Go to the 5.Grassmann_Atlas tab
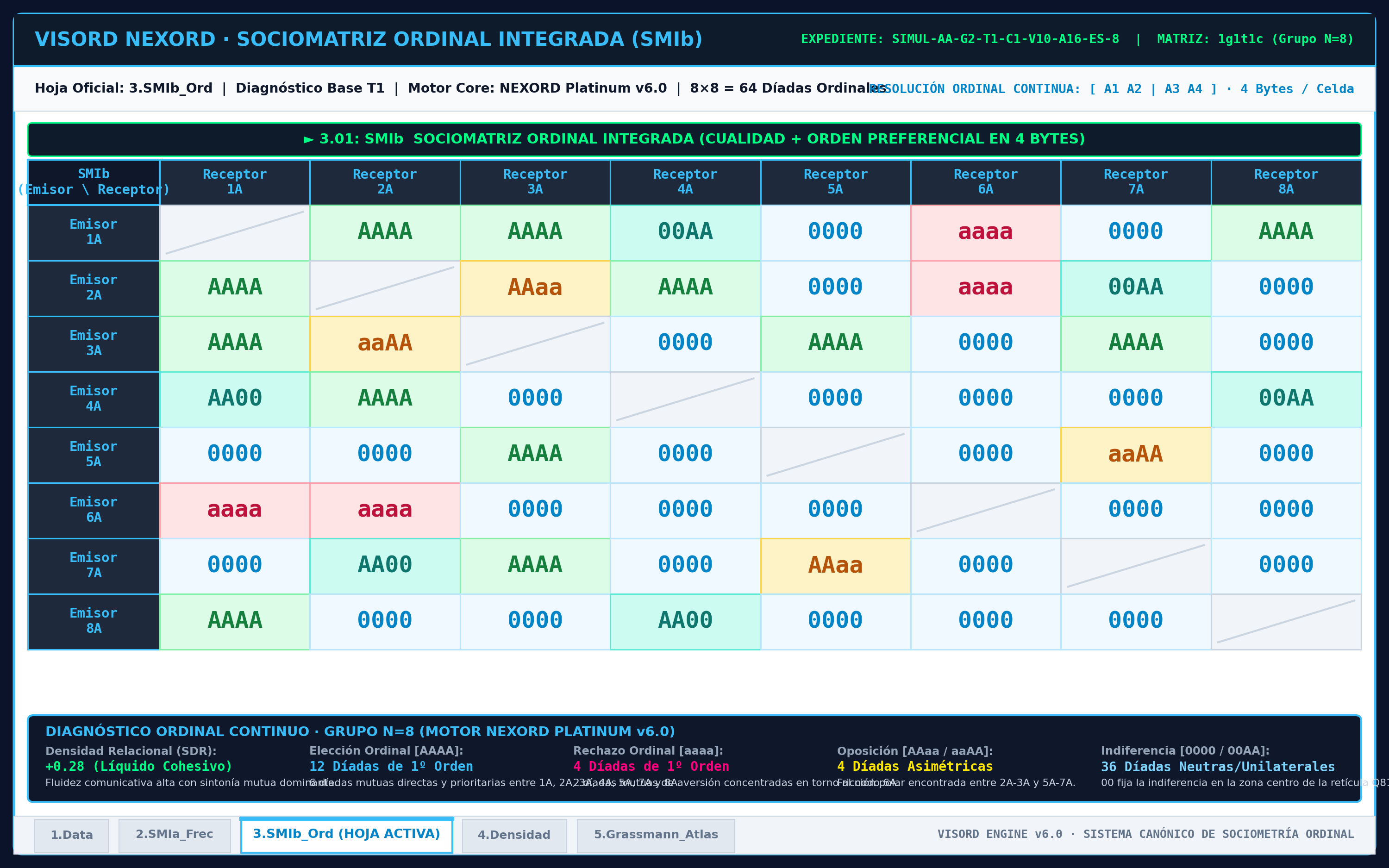This screenshot has width=1389, height=868. coord(656,835)
